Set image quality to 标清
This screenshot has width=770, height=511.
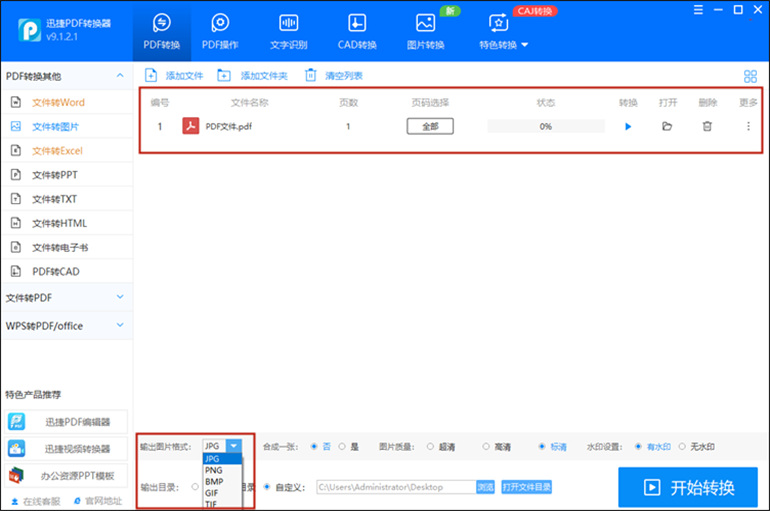pos(542,447)
